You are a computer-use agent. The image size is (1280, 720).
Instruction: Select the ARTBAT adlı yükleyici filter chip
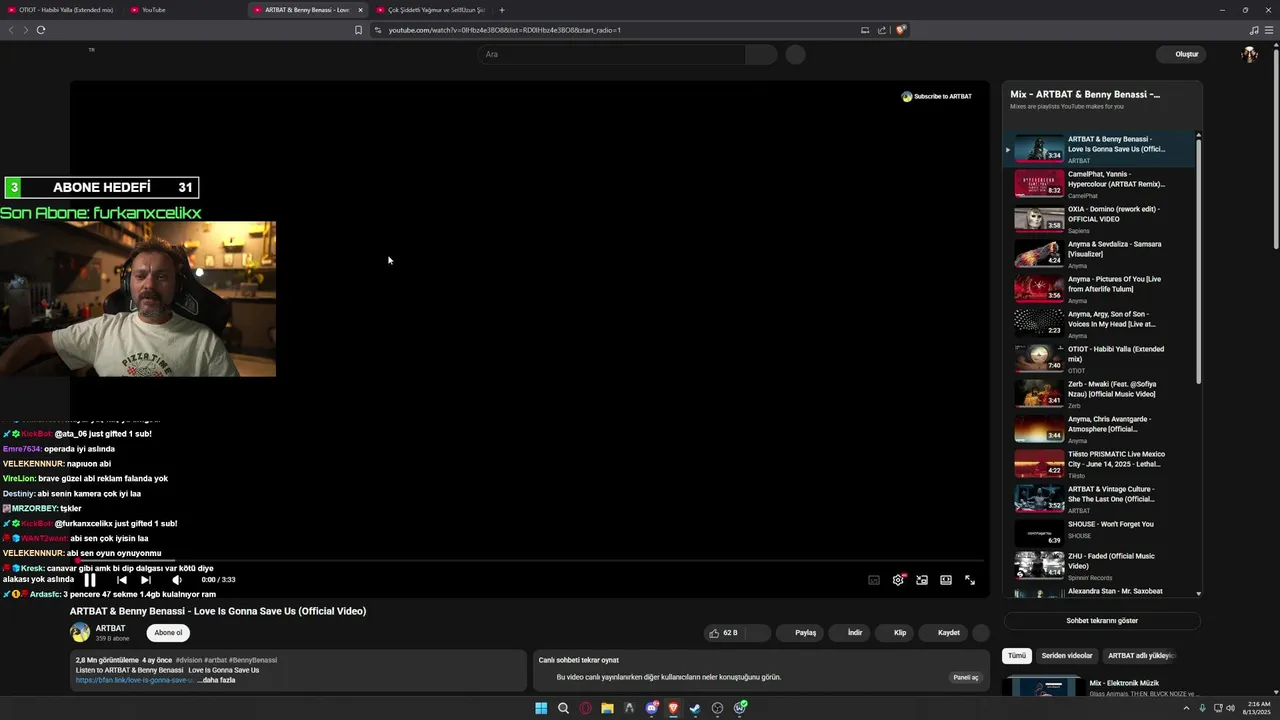1139,656
